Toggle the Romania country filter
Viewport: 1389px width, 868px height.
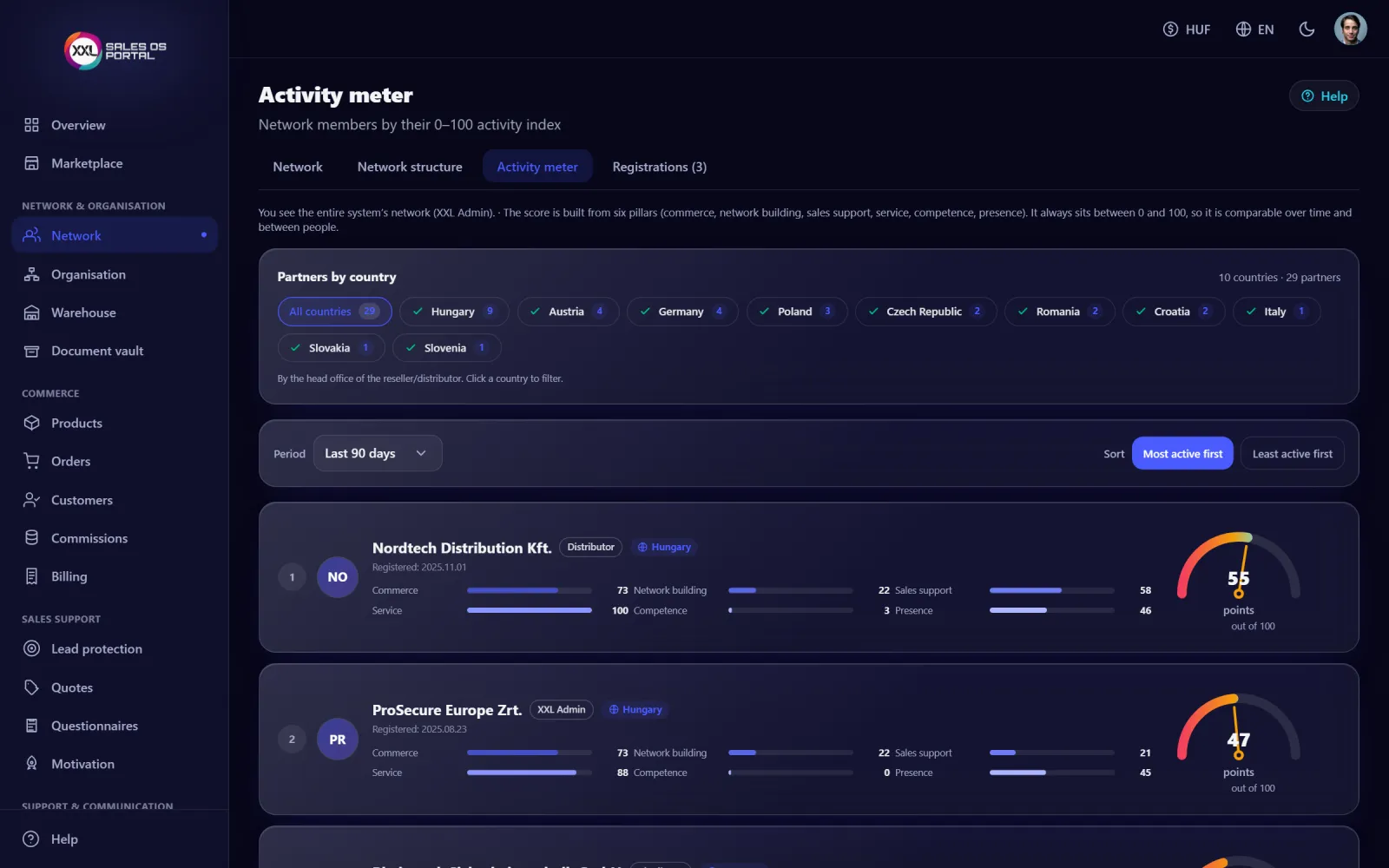pos(1059,312)
